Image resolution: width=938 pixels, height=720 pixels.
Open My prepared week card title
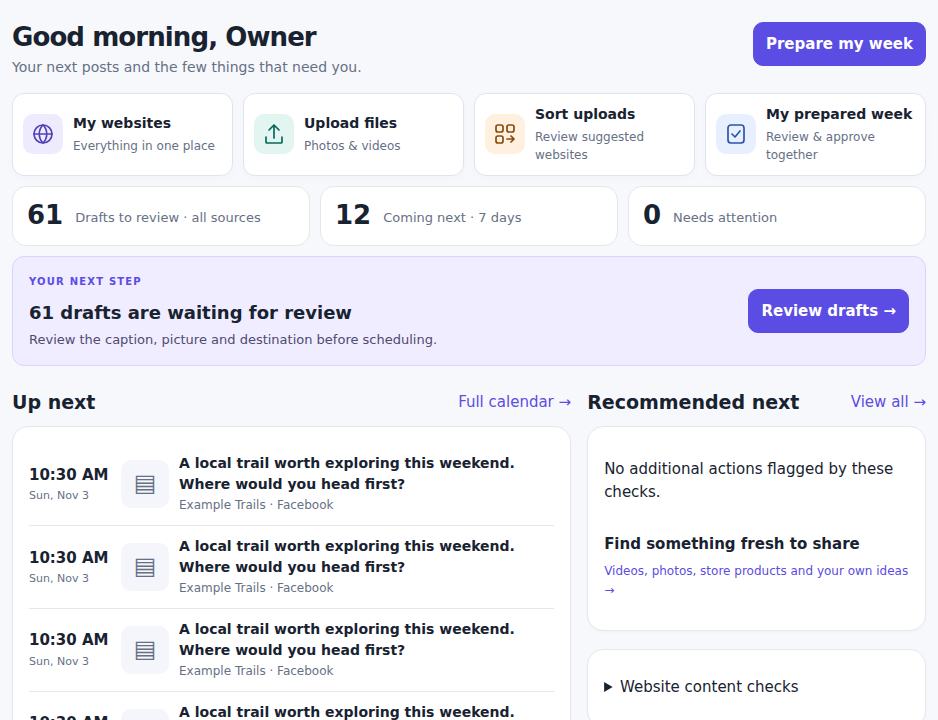(839, 114)
